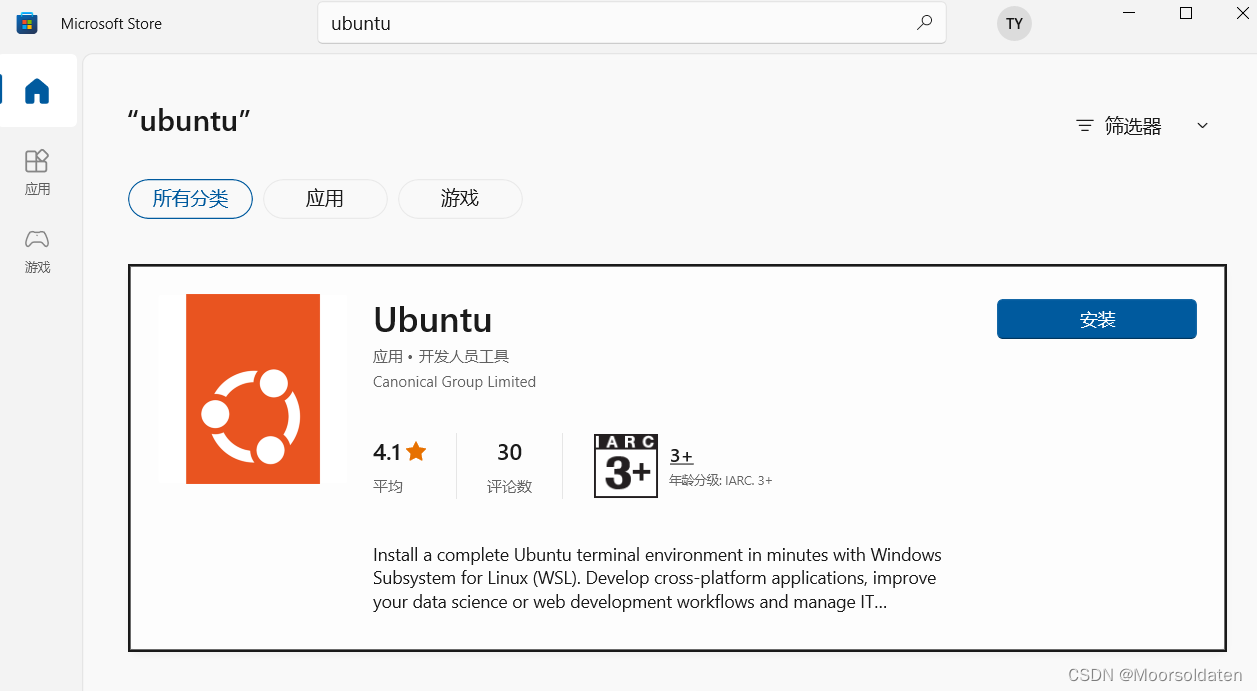Click the Microsoft Store logo icon

[x=25, y=22]
